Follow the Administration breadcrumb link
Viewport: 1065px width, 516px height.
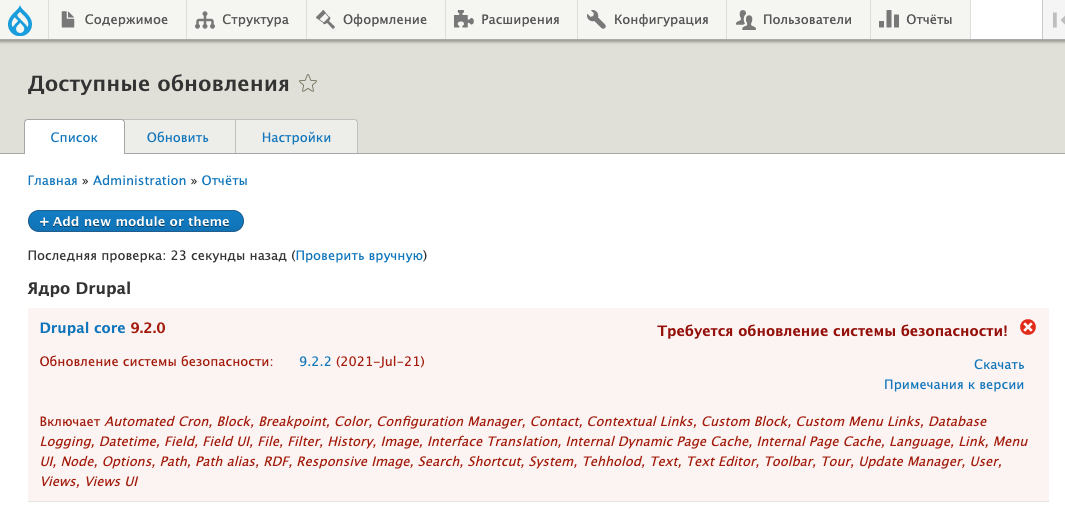[139, 181]
